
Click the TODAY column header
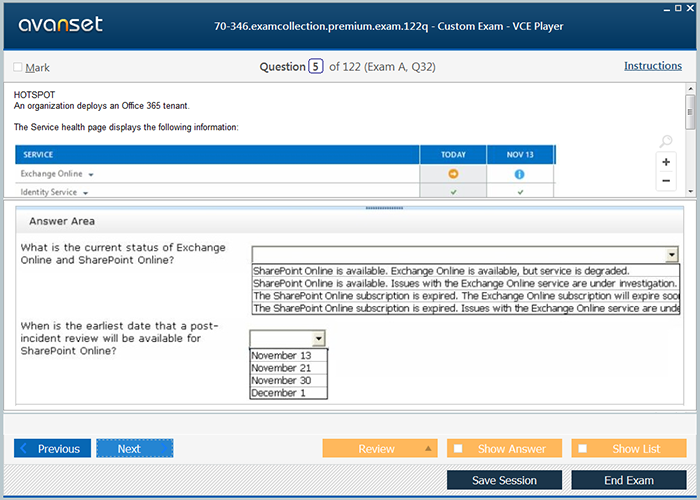click(x=453, y=154)
